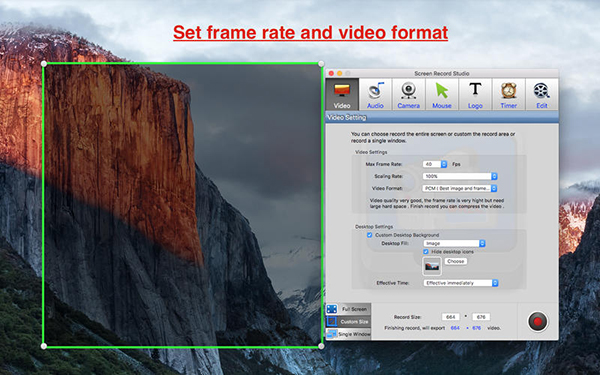The image size is (600, 375).
Task: Click the Choose background image button
Action: tap(456, 261)
